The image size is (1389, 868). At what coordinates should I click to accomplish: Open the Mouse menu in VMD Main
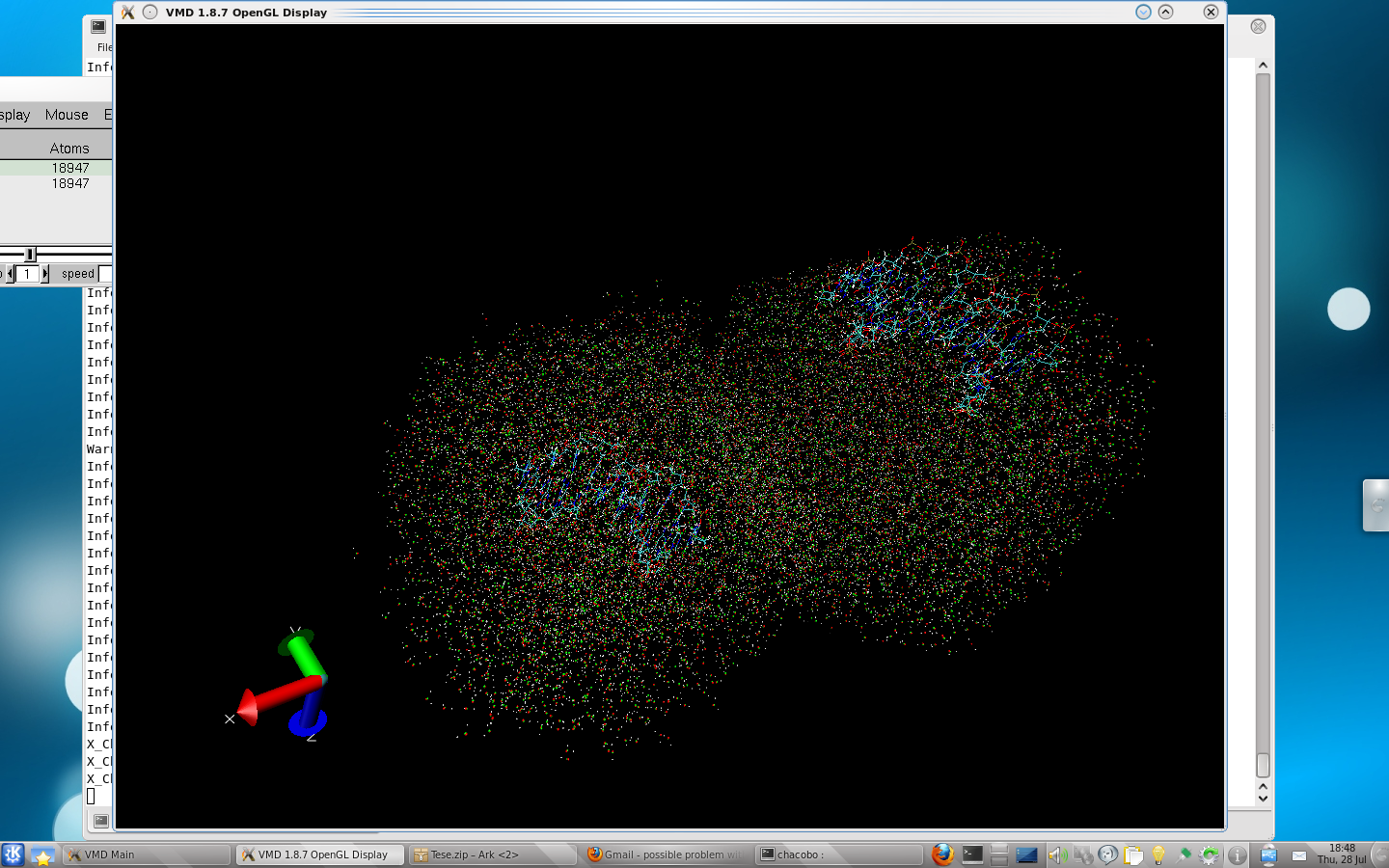click(x=67, y=115)
